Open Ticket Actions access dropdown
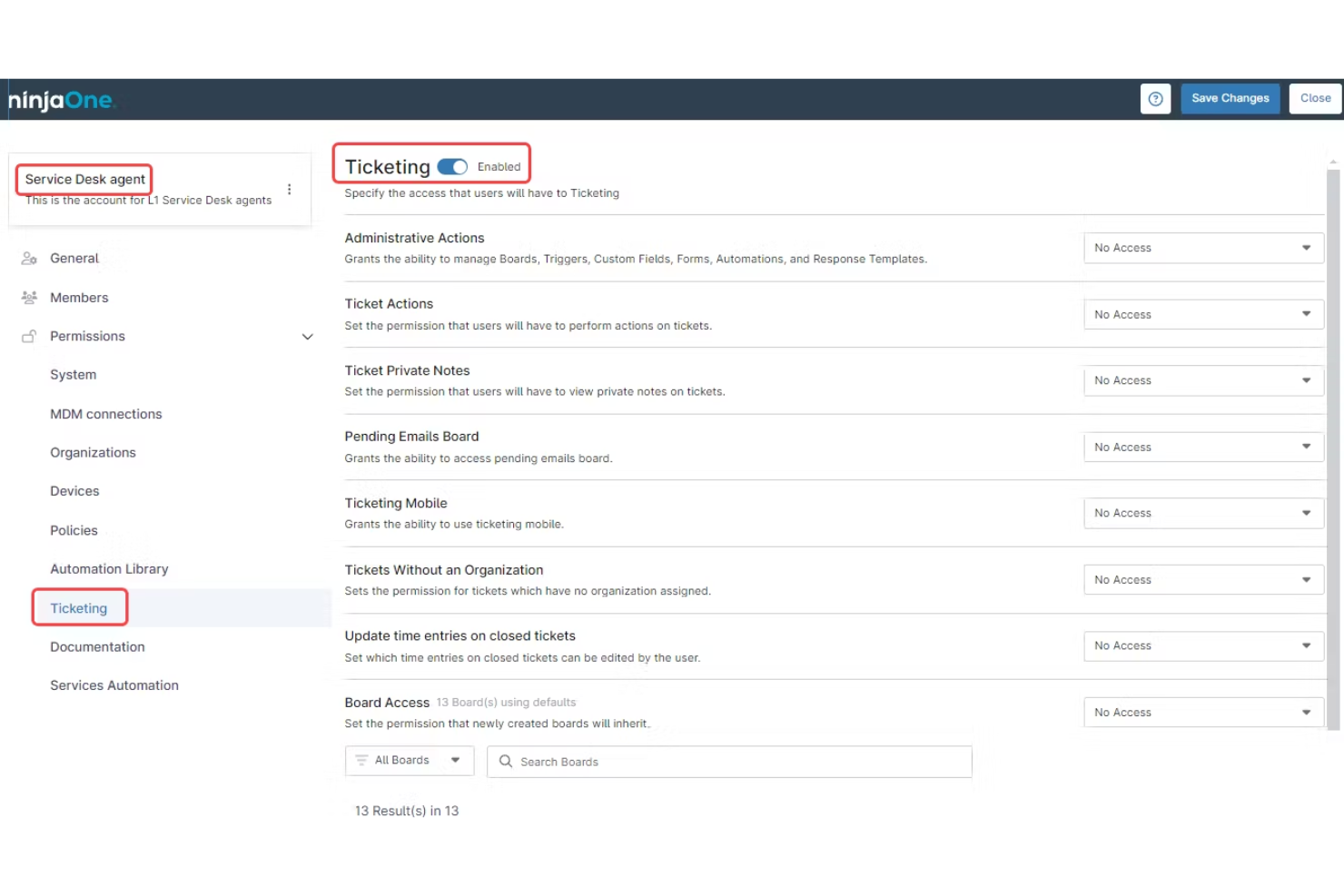Screen dimensions: 1344x896 (1203, 314)
